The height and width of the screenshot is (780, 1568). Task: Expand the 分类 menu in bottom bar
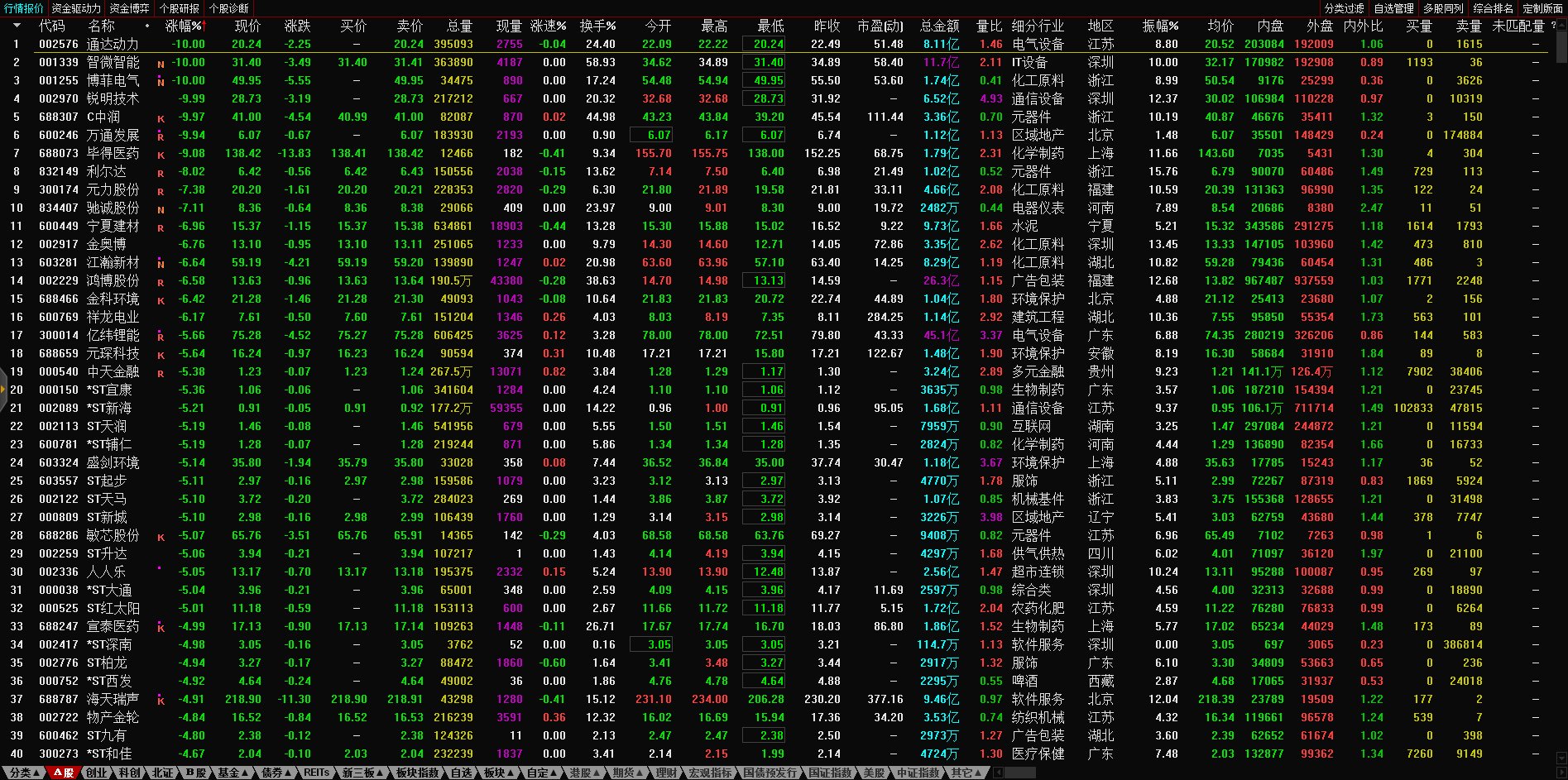point(24,773)
